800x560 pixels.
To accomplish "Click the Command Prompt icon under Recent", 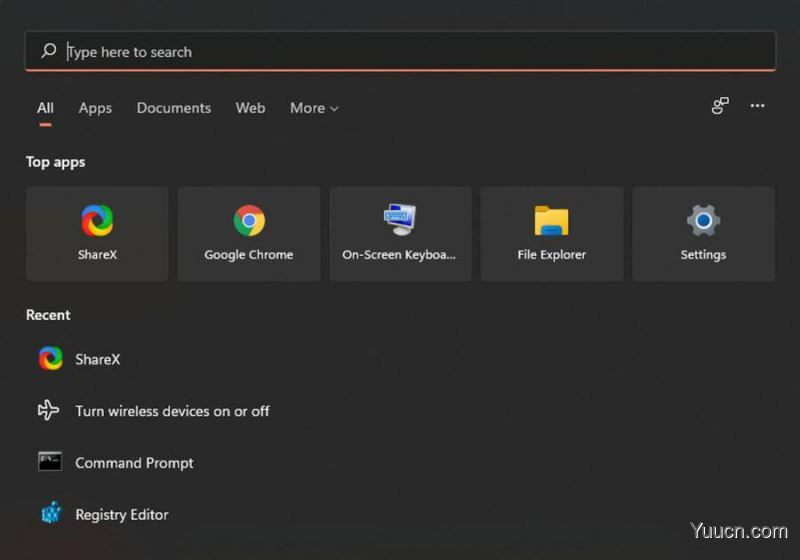I will point(50,462).
